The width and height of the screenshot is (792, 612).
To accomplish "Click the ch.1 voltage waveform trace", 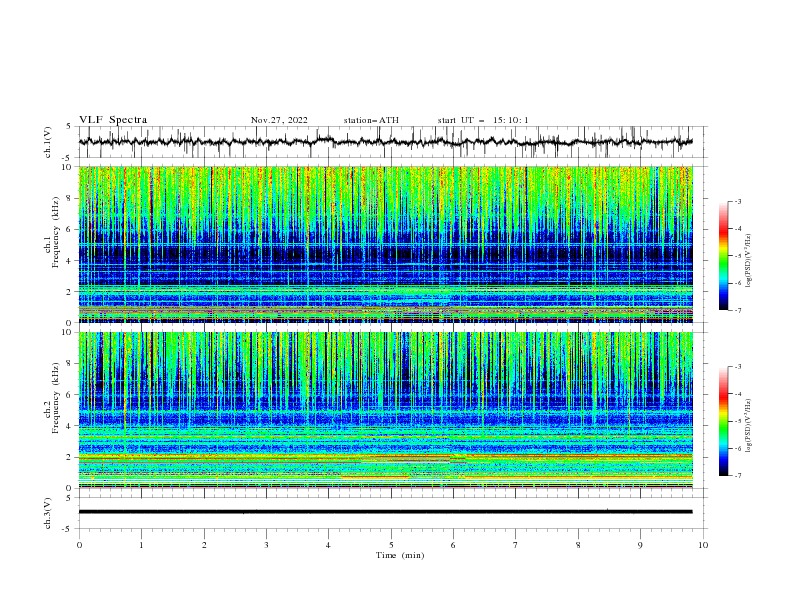I will (385, 142).
